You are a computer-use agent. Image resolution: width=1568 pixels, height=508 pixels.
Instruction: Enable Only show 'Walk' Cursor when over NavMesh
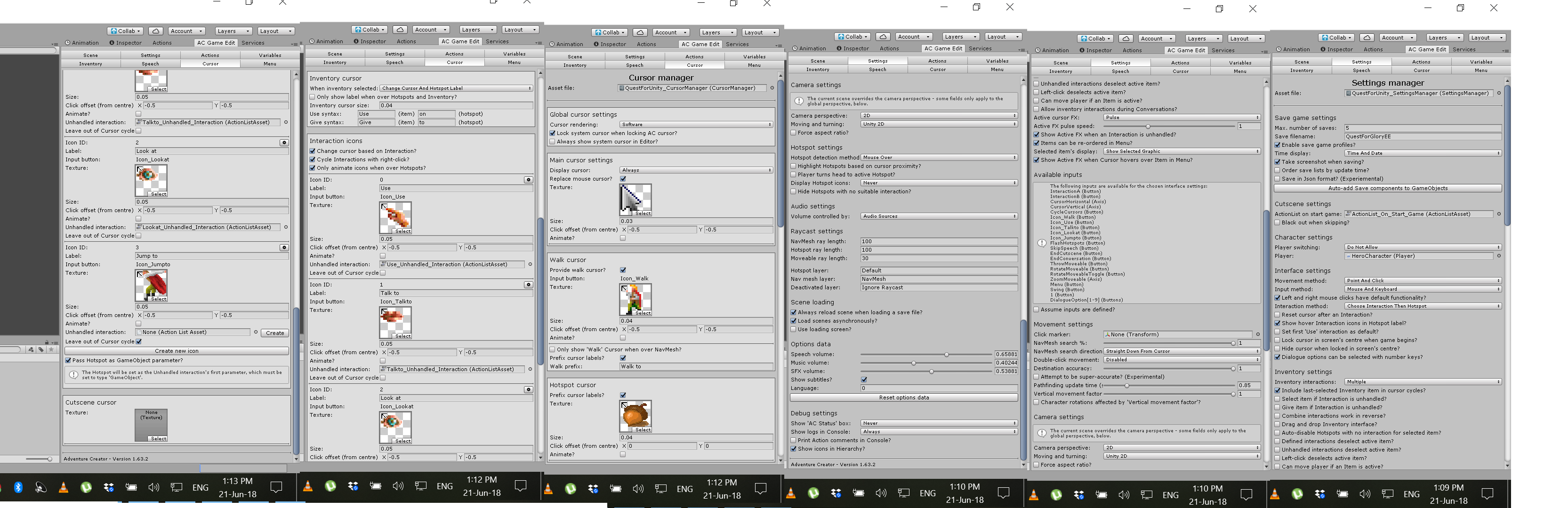pos(552,350)
